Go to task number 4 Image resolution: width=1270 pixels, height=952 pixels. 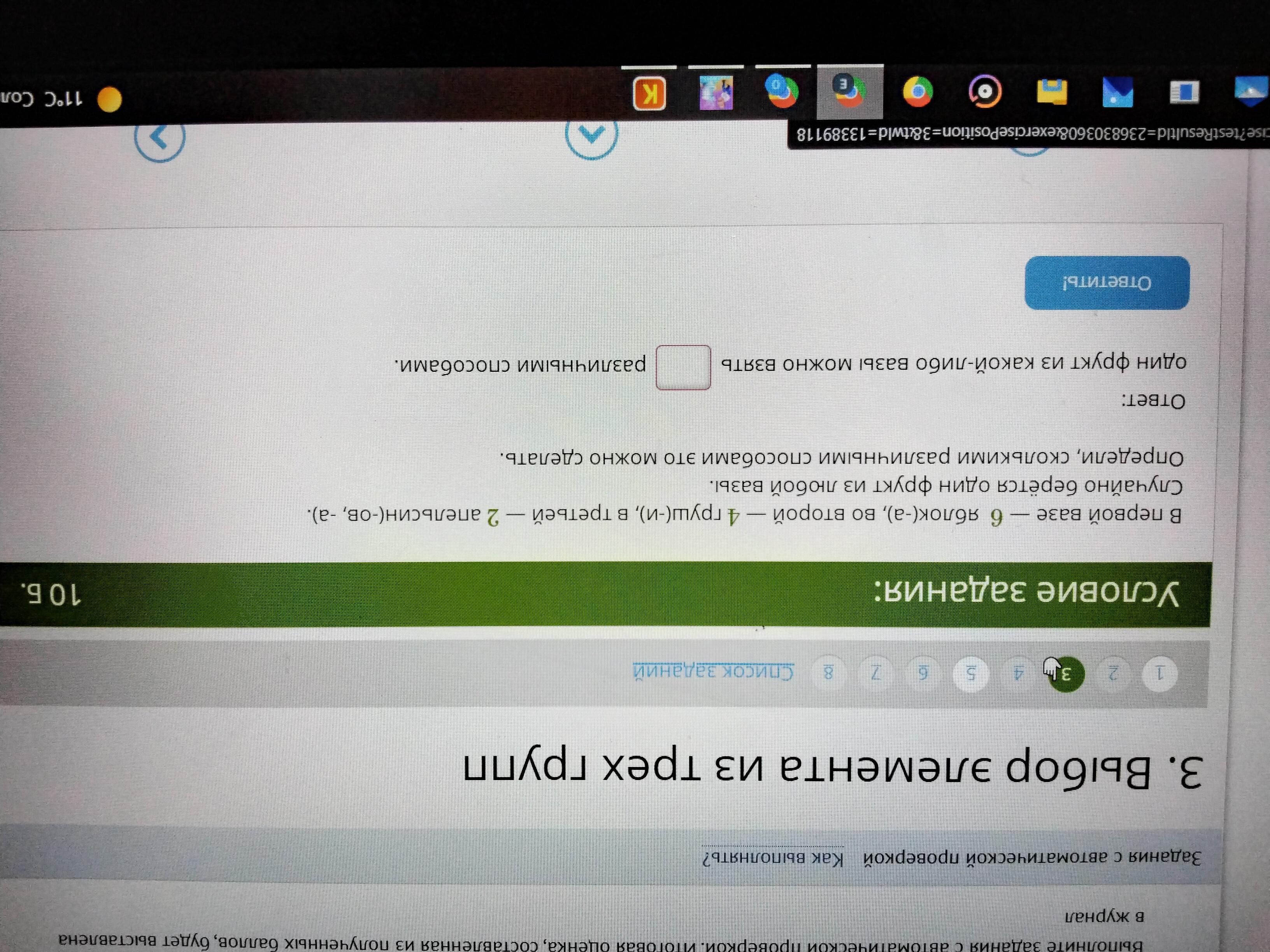click(x=1019, y=673)
